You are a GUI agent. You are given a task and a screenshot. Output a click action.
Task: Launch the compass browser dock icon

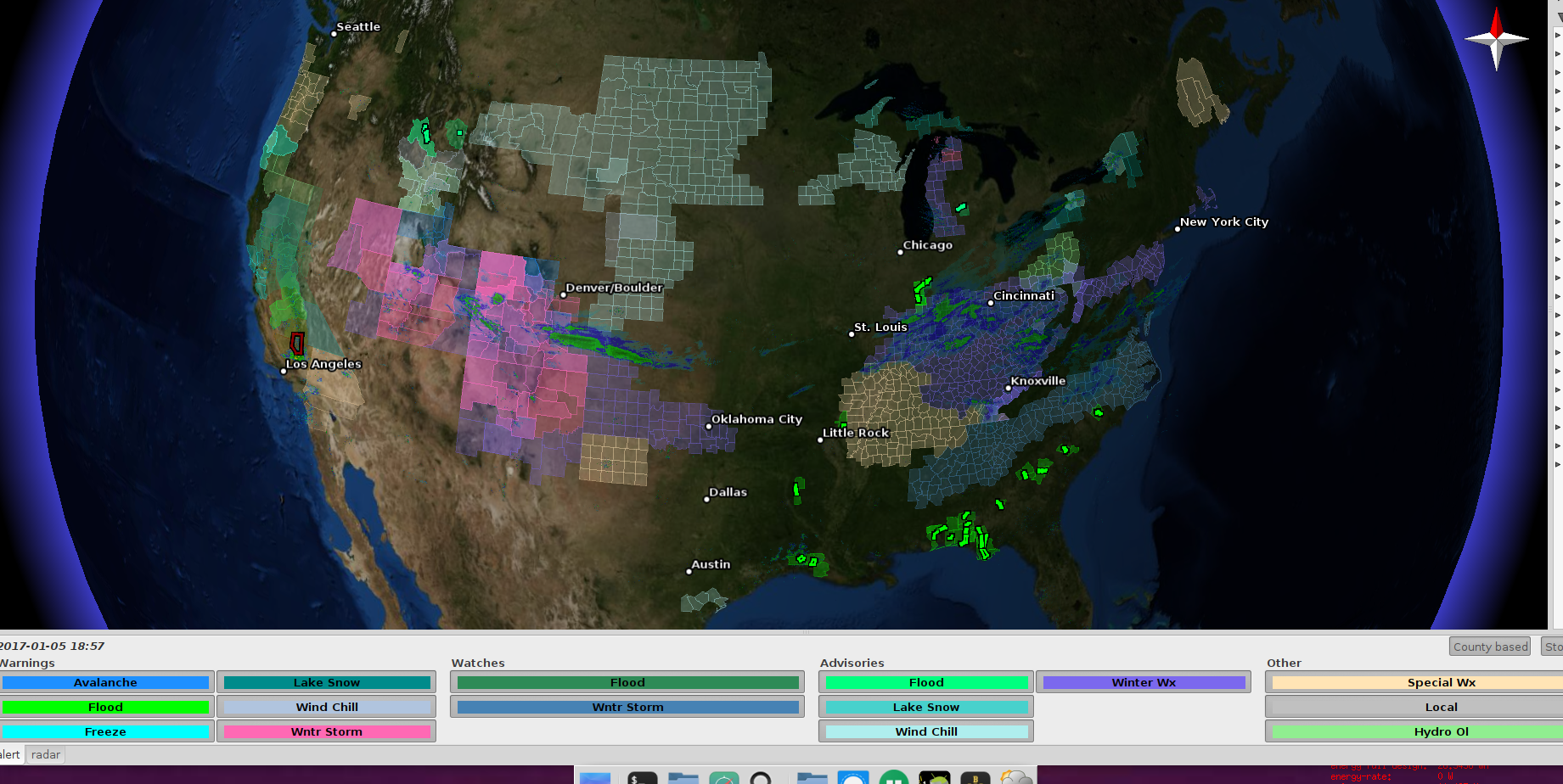coord(723,778)
